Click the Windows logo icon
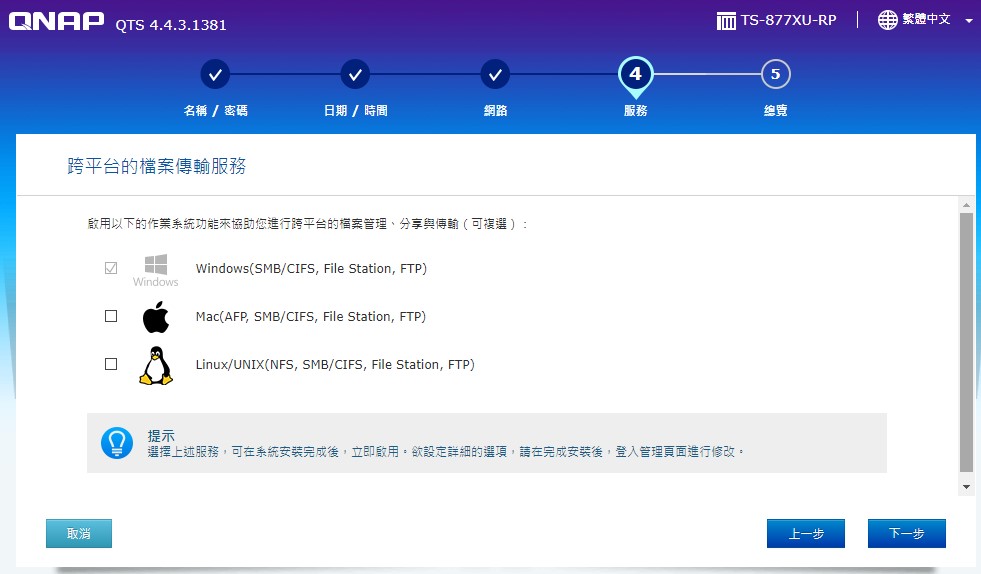This screenshot has height=574, width=981. point(155,265)
